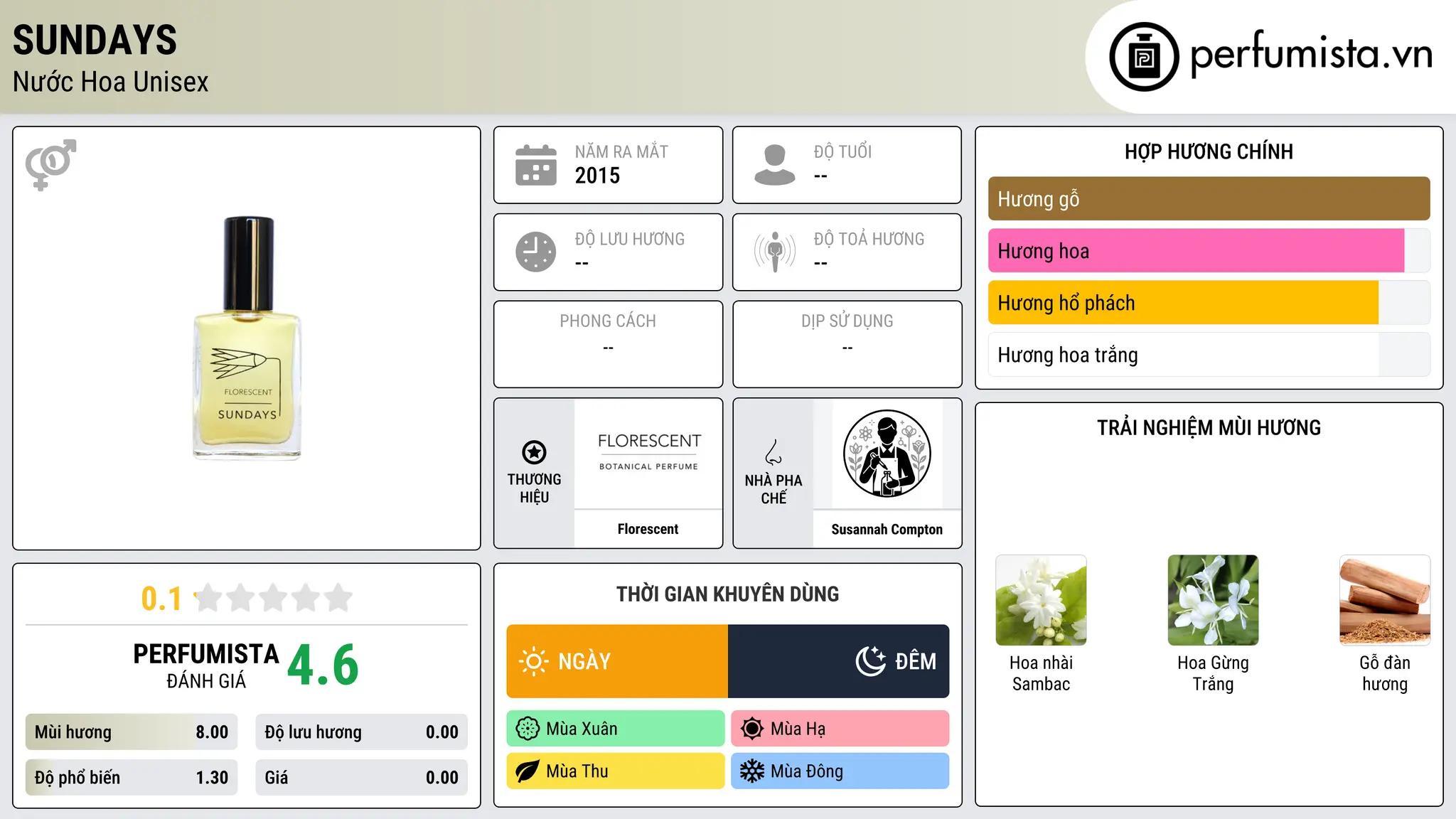The height and width of the screenshot is (819, 1456).
Task: Choose the Mùa Thu season chip
Action: (616, 771)
